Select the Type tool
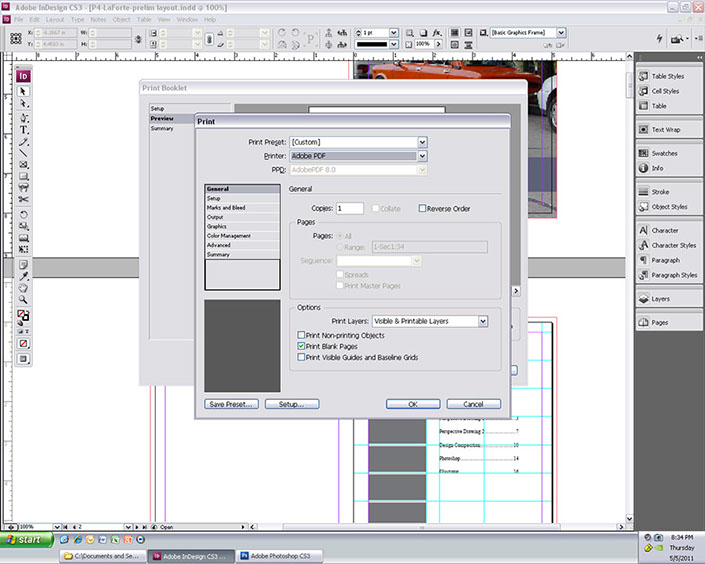Image resolution: width=705 pixels, height=564 pixels. (23, 130)
